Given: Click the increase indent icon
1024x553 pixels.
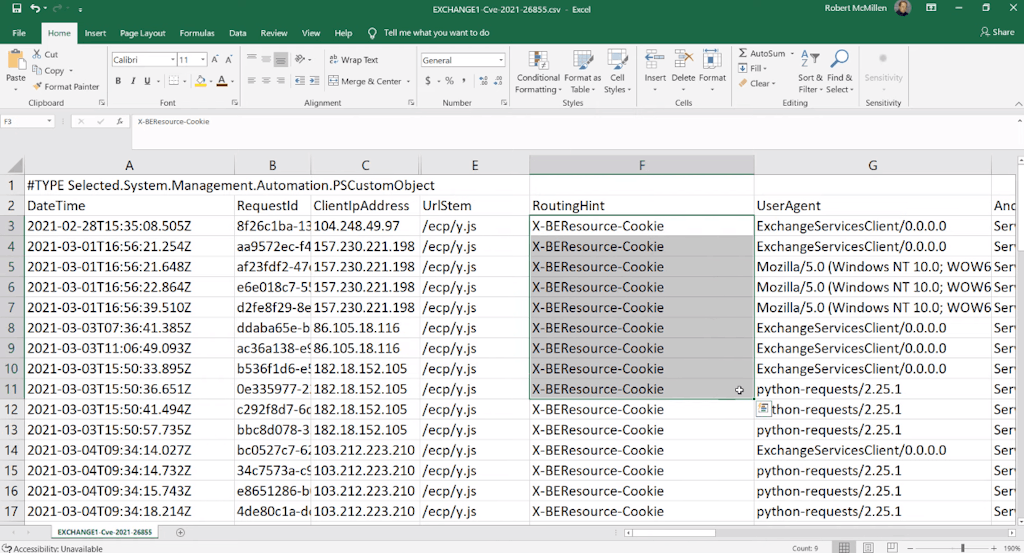Looking at the screenshot, I should pos(314,81).
